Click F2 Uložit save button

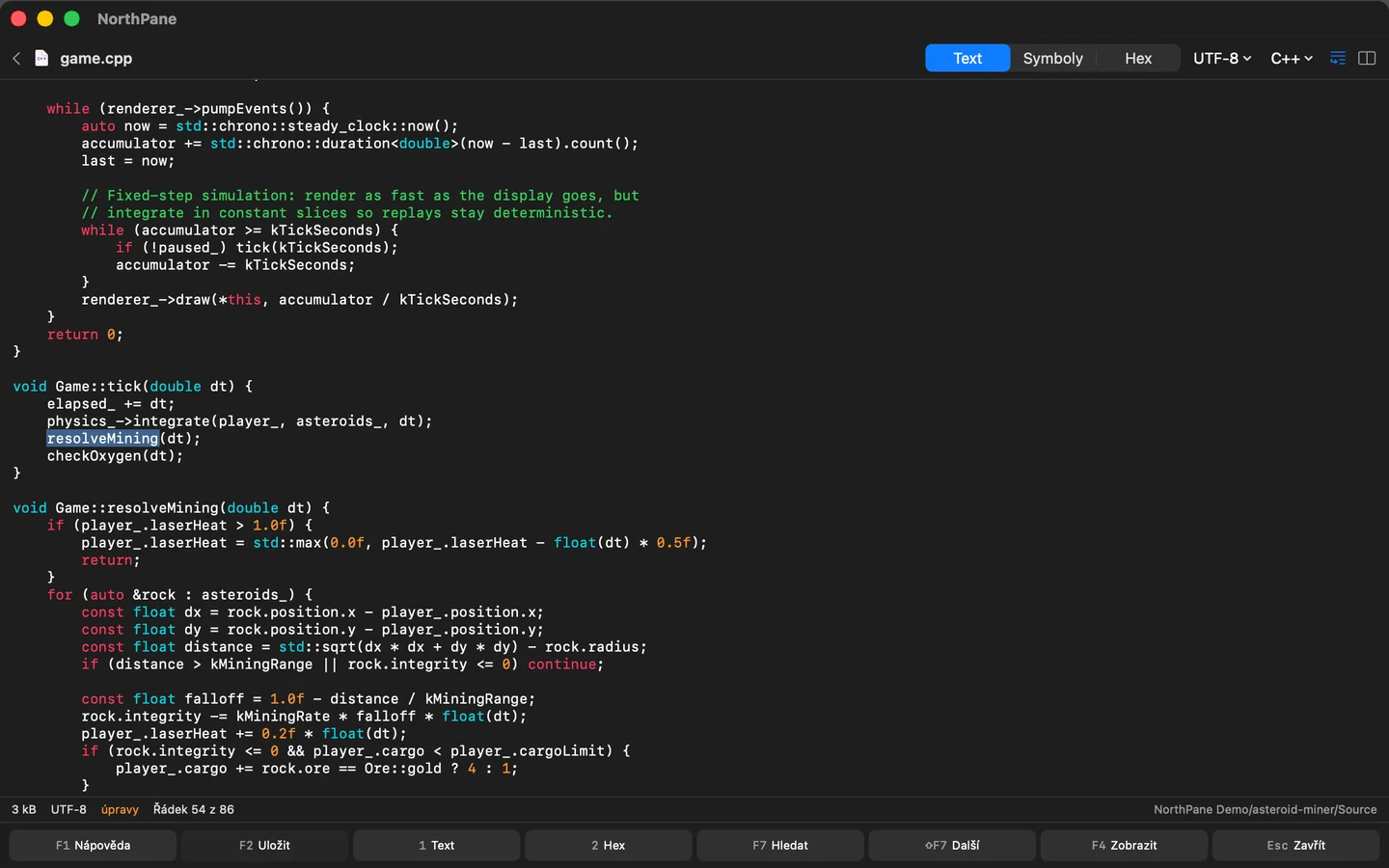(x=264, y=845)
